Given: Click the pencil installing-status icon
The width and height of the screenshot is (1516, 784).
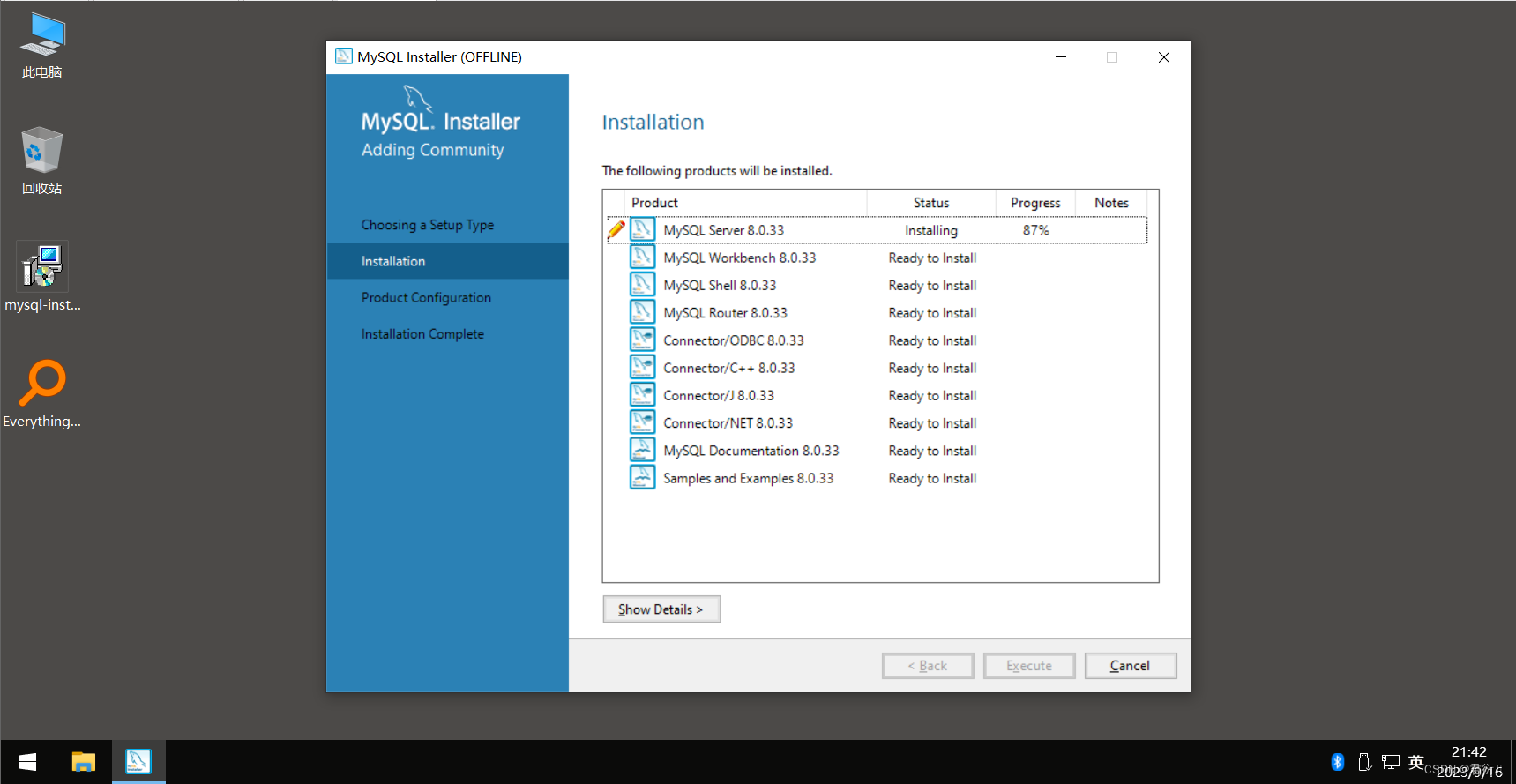Looking at the screenshot, I should tap(616, 230).
